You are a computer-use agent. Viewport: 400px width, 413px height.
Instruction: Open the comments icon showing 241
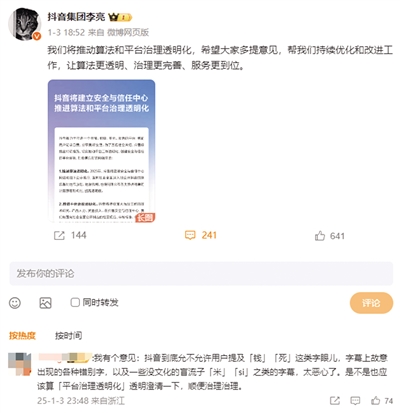coord(190,235)
